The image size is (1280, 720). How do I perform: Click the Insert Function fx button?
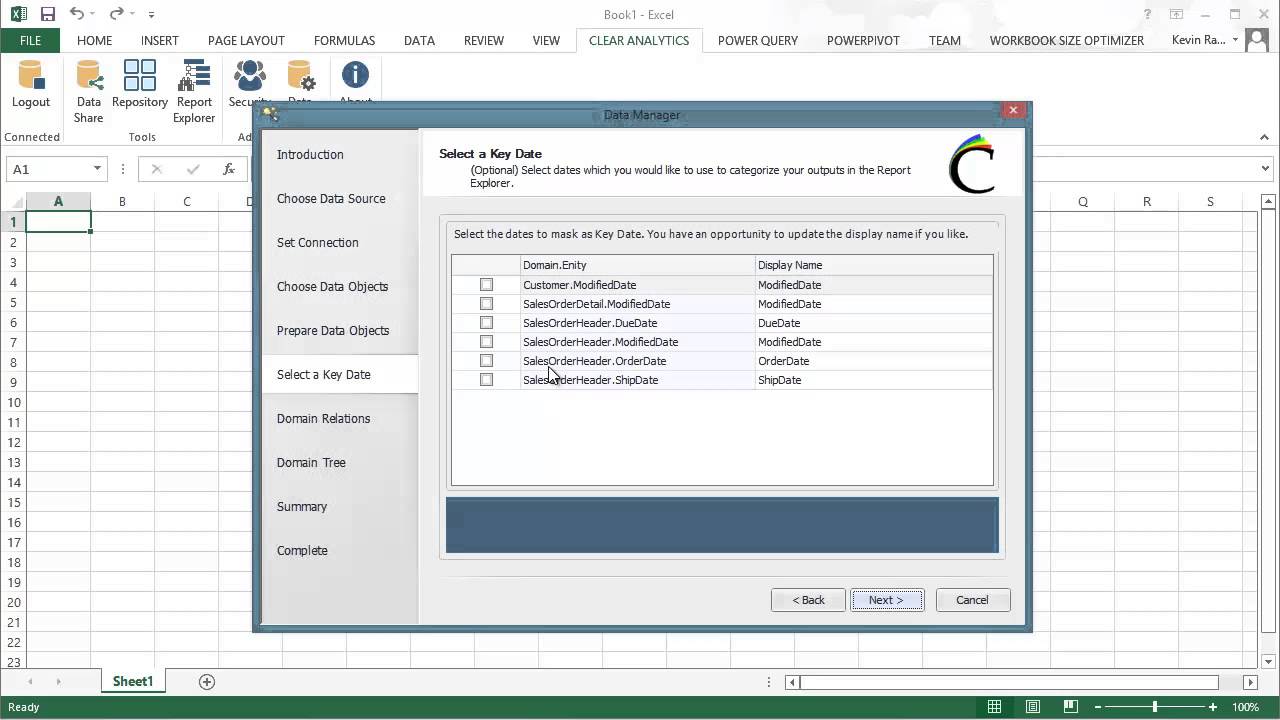(x=229, y=169)
